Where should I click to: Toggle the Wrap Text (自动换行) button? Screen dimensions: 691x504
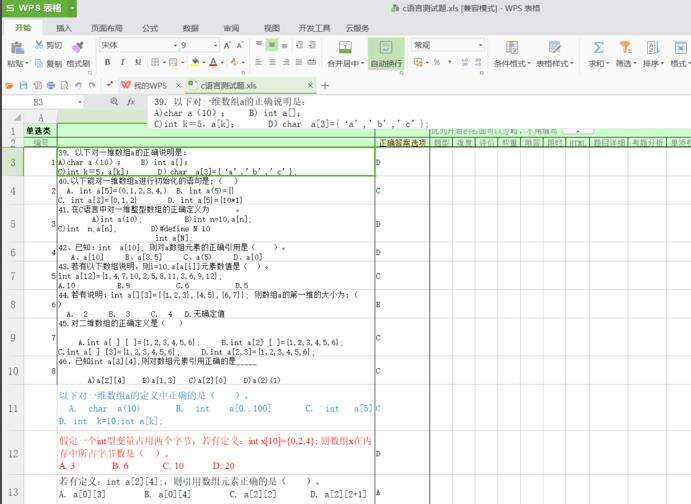coord(386,54)
